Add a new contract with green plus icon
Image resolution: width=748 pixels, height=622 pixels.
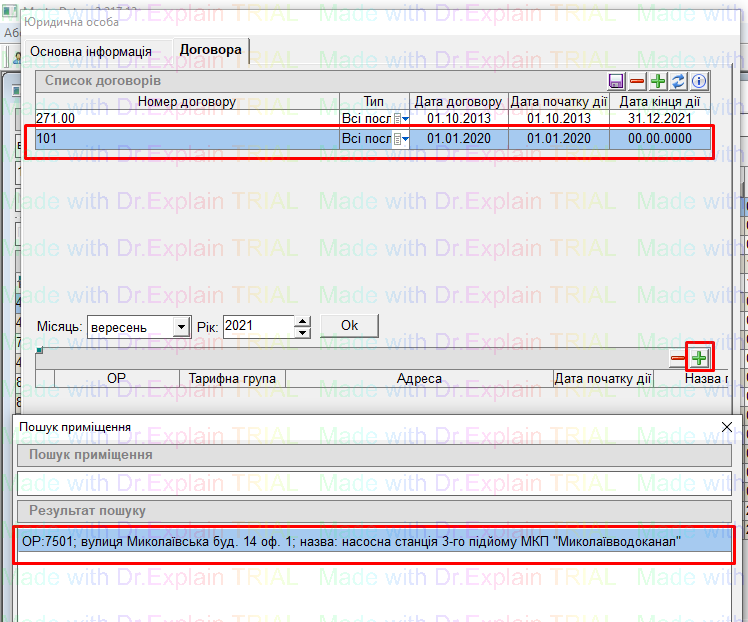[658, 82]
